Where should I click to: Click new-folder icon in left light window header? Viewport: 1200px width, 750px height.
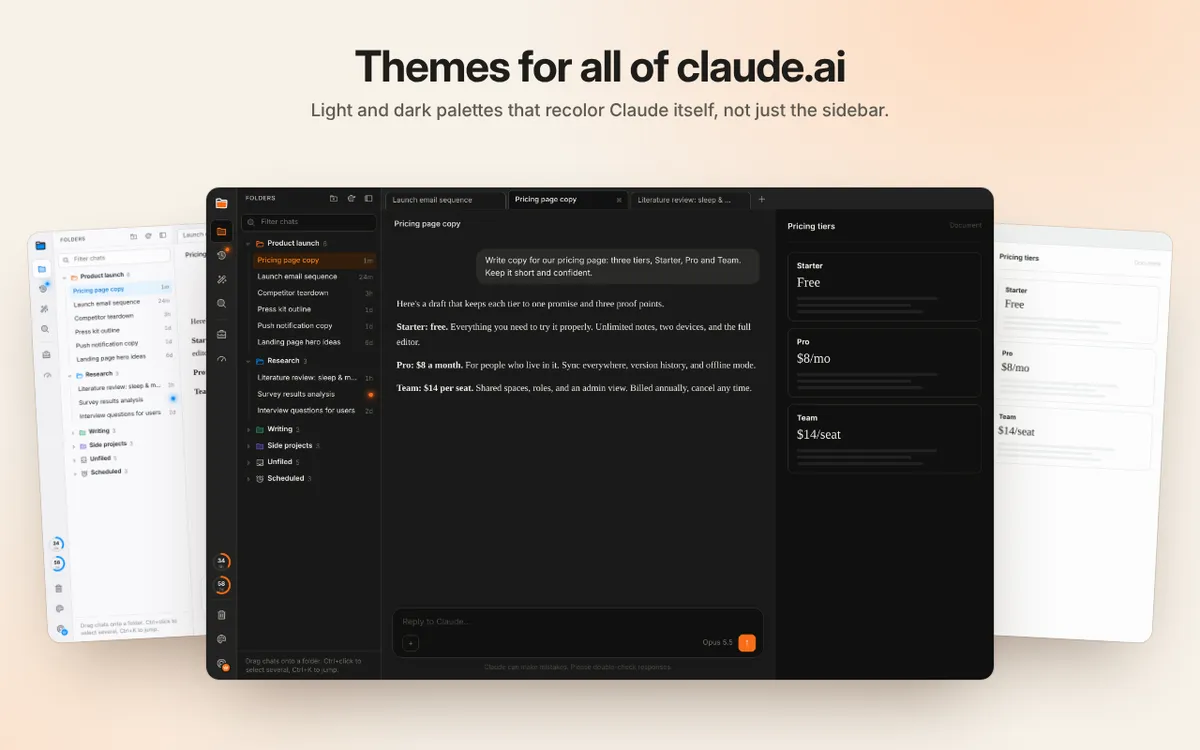[133, 236]
